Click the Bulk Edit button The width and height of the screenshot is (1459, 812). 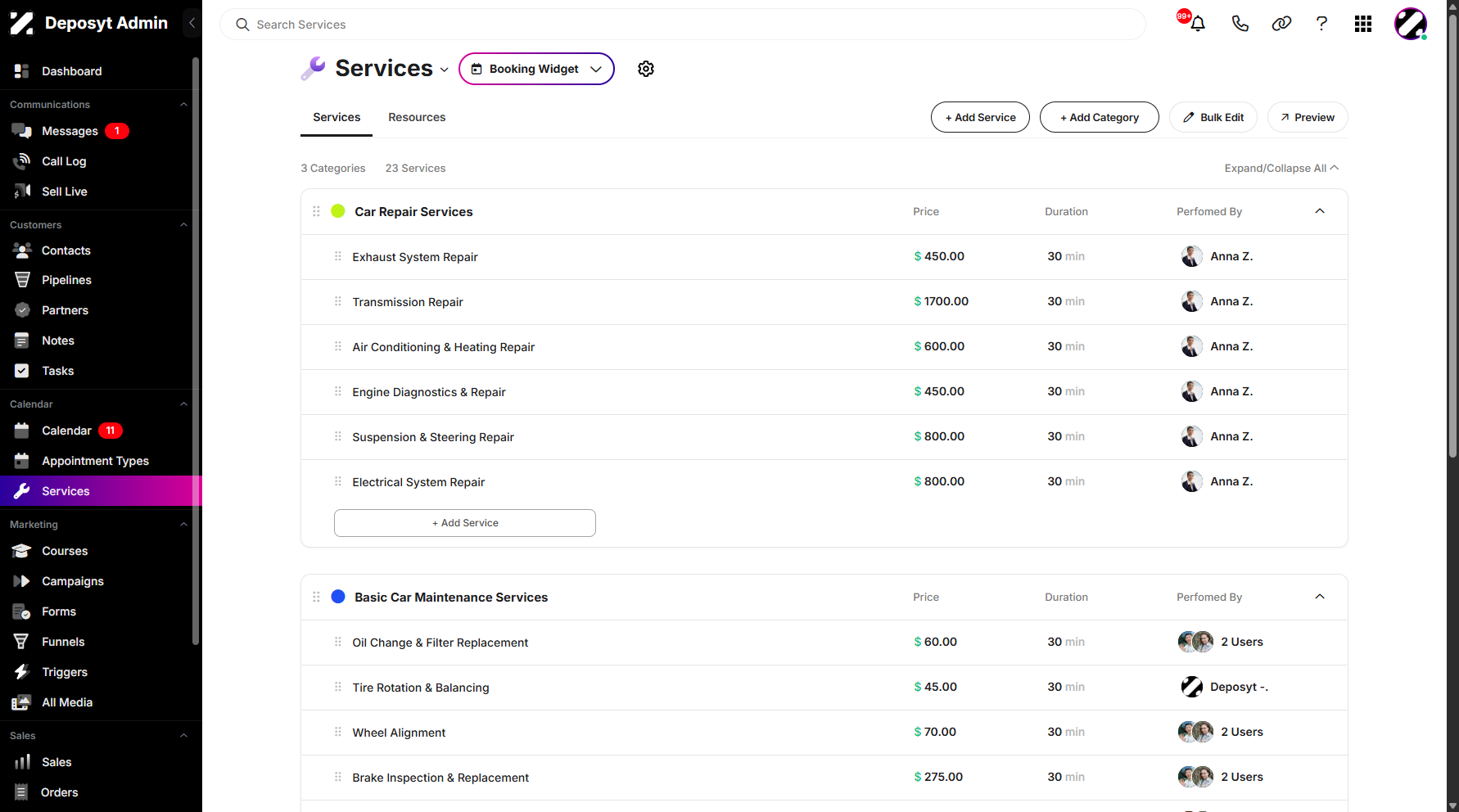tap(1213, 117)
